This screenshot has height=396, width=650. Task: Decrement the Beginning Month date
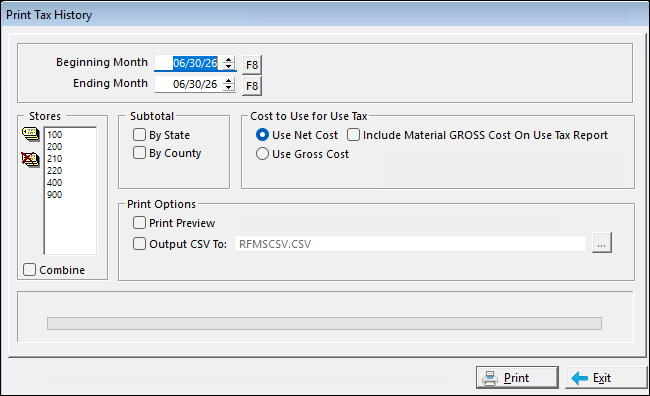click(228, 66)
